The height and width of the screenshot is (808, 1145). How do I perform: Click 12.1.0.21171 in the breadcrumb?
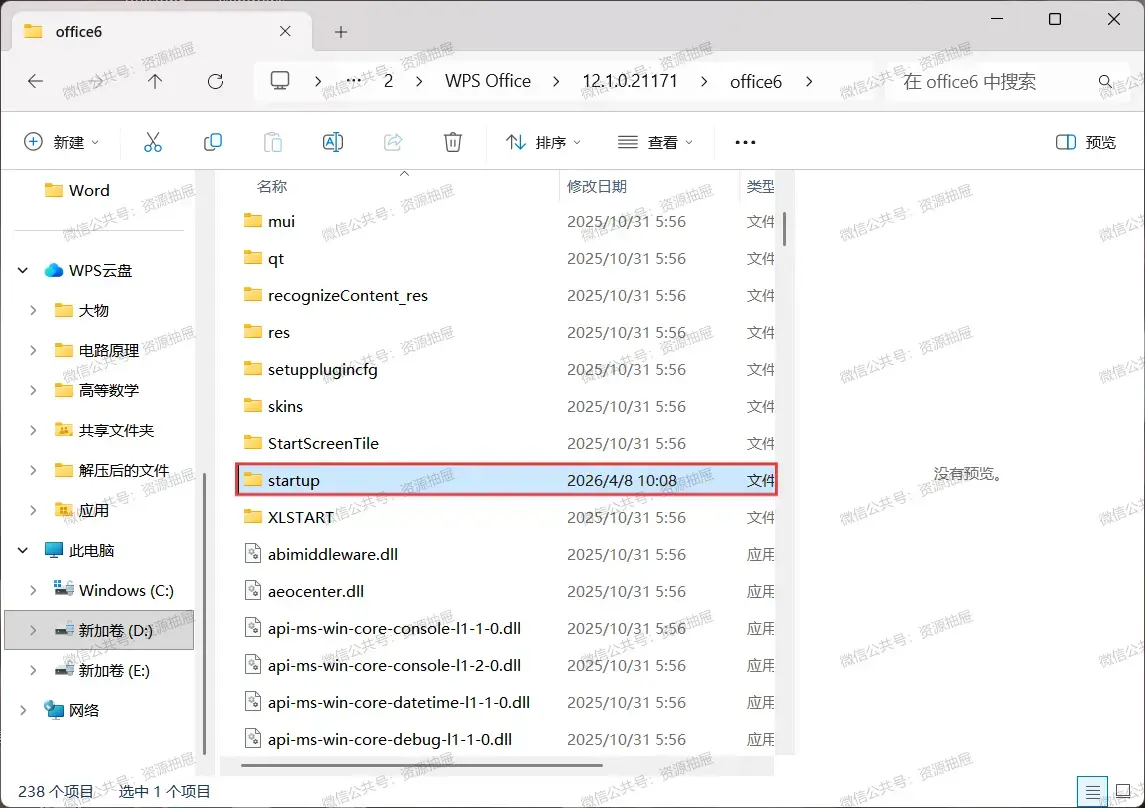[x=630, y=81]
